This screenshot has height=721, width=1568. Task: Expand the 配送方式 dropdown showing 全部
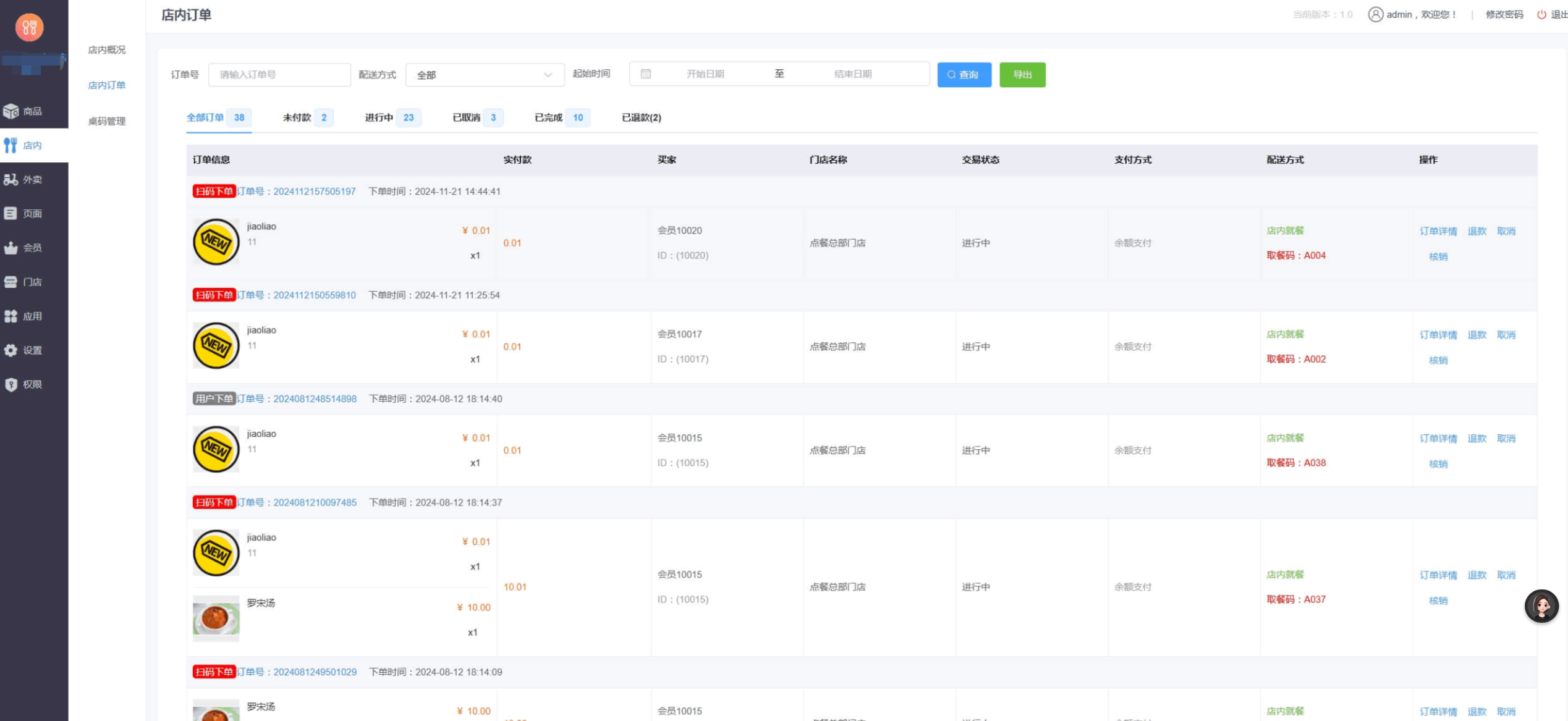[485, 75]
